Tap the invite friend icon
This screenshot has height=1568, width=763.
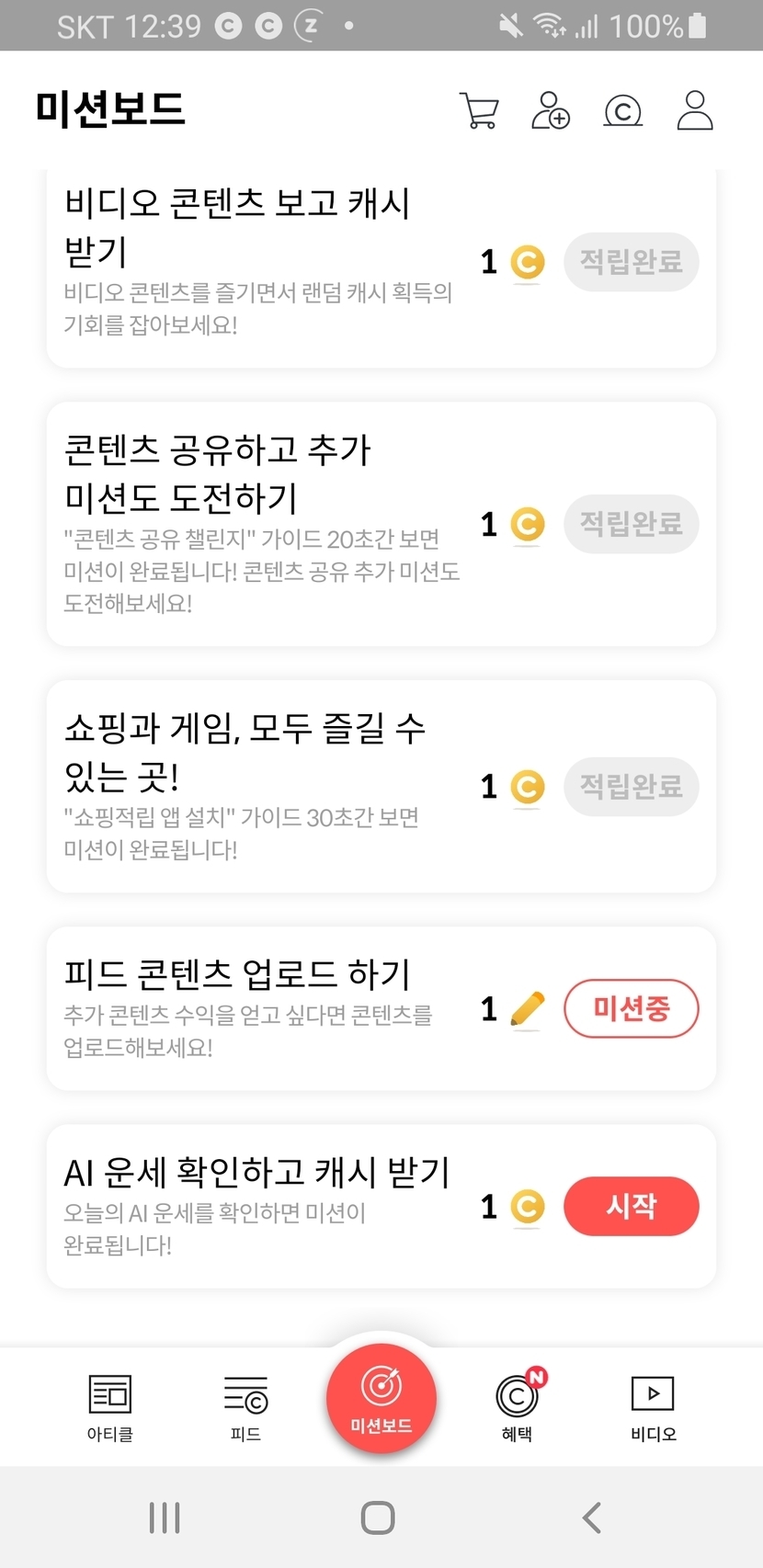(x=551, y=110)
